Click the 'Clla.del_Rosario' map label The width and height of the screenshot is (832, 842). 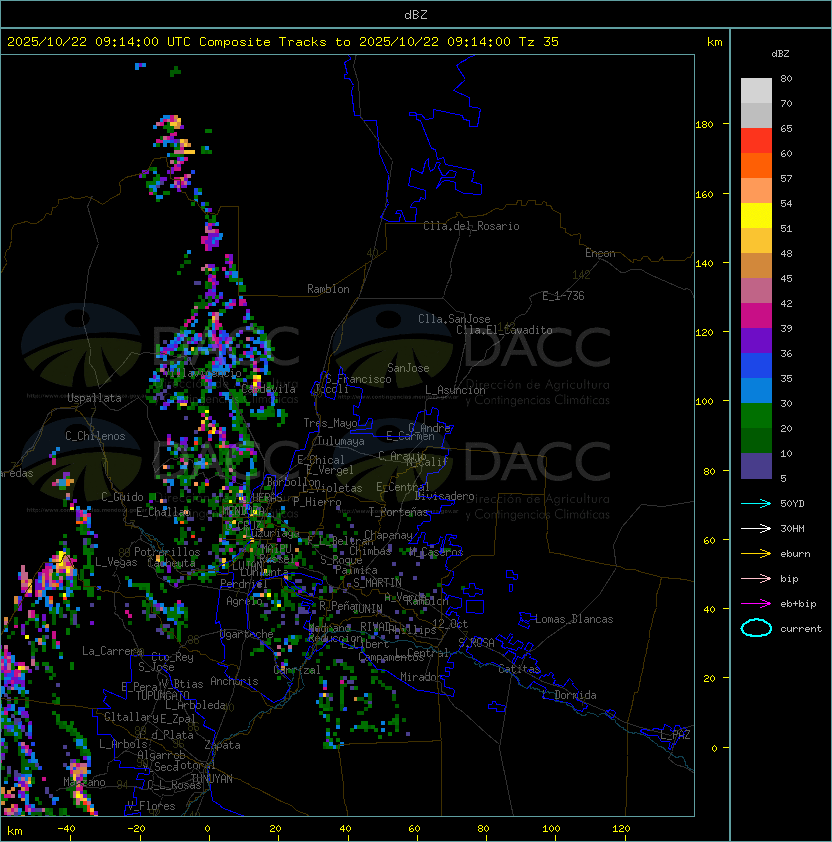471,226
